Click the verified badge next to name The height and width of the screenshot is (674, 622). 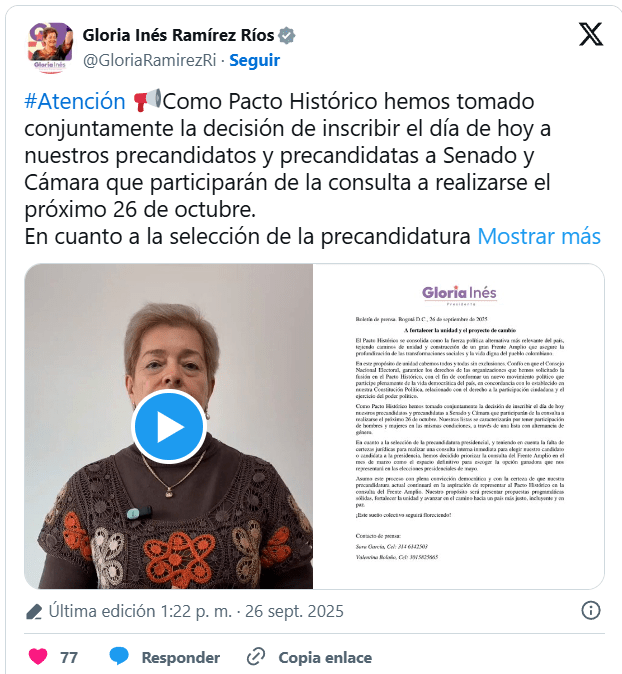click(286, 36)
